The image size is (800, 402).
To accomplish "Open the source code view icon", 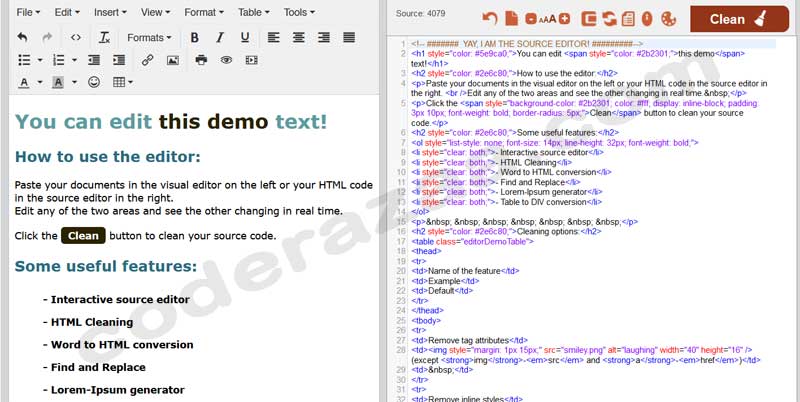I will point(76,37).
